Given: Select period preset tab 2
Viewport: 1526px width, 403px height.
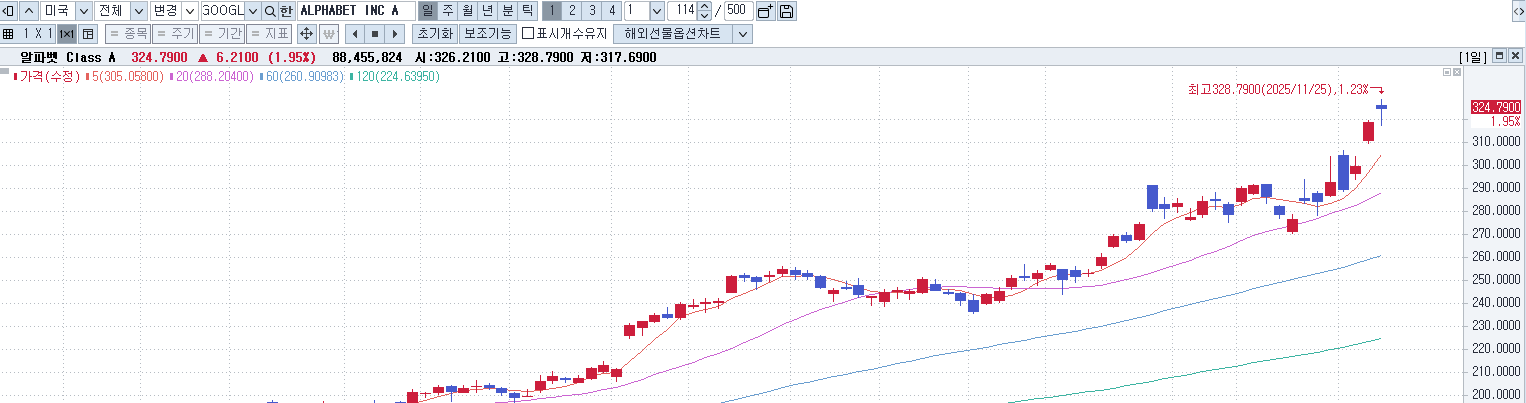Looking at the screenshot, I should (571, 11).
